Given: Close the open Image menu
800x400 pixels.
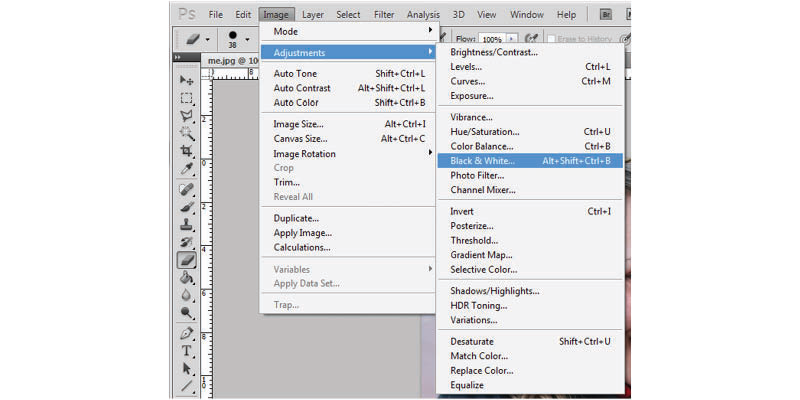Looking at the screenshot, I should click(x=277, y=15).
